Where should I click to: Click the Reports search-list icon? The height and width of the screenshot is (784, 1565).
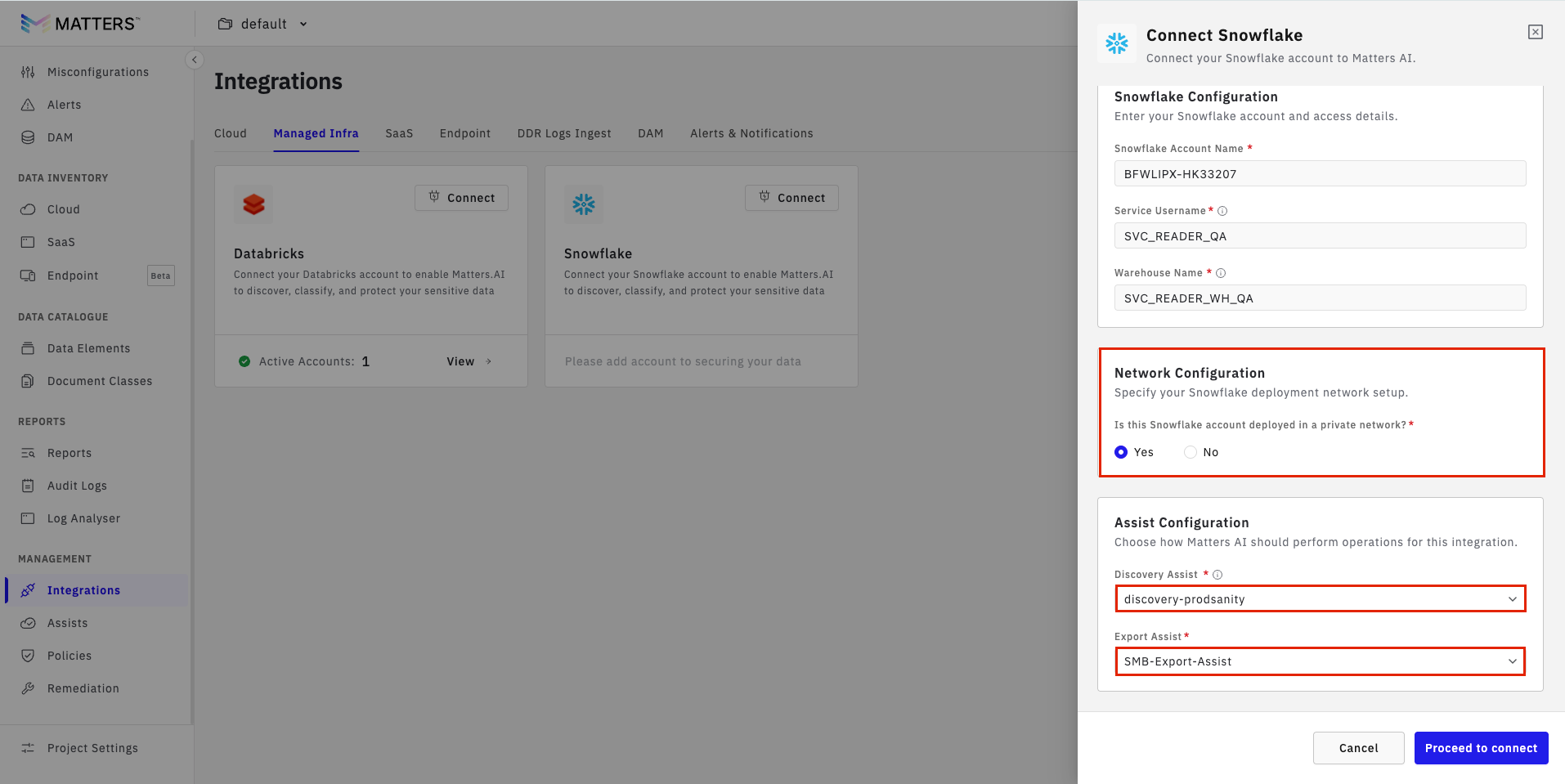tap(28, 453)
